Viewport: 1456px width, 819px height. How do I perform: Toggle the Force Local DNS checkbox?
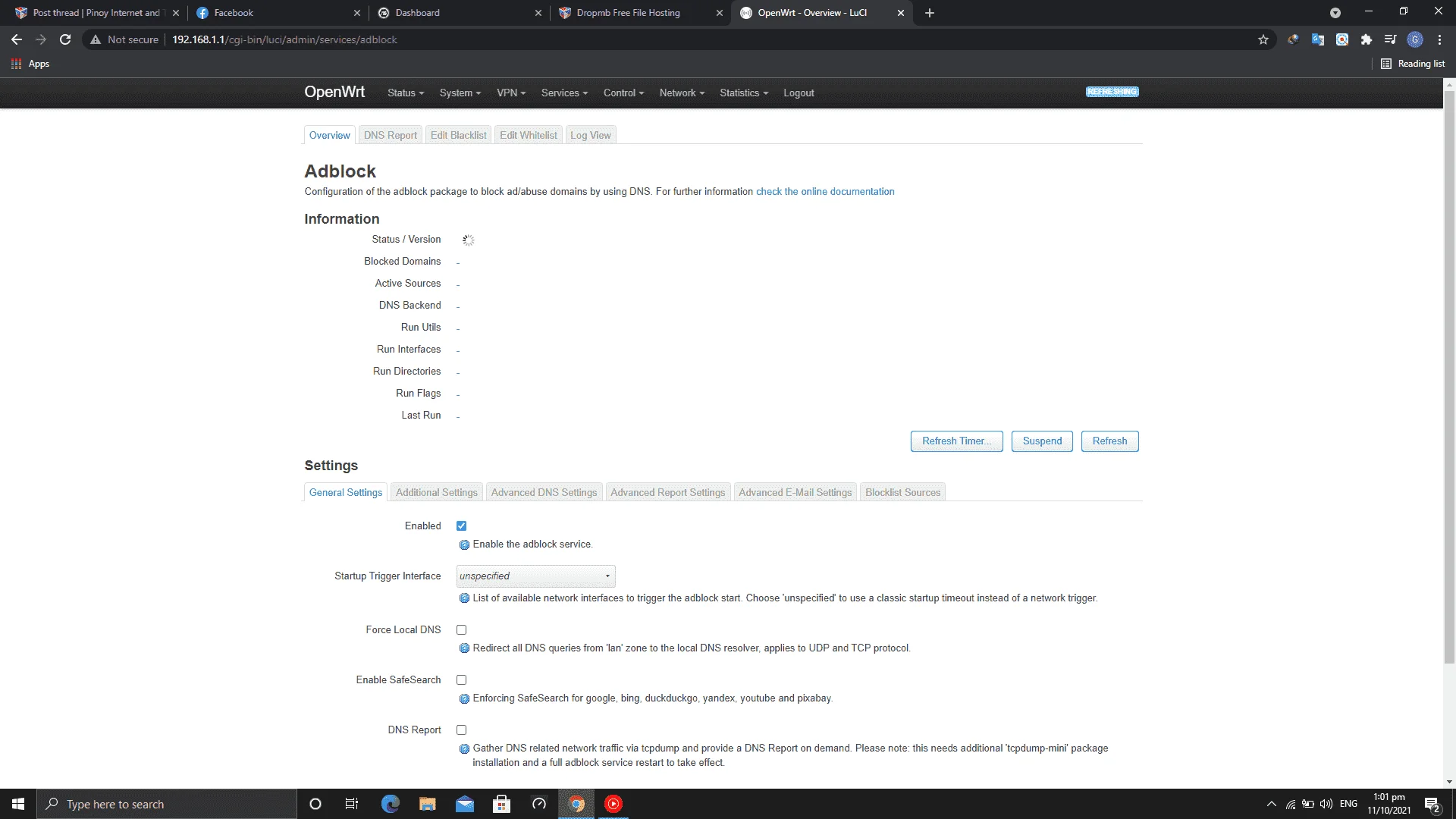point(461,629)
